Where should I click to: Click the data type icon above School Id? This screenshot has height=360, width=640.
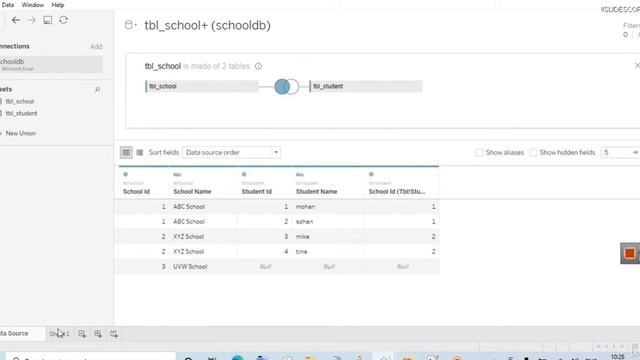point(125,174)
